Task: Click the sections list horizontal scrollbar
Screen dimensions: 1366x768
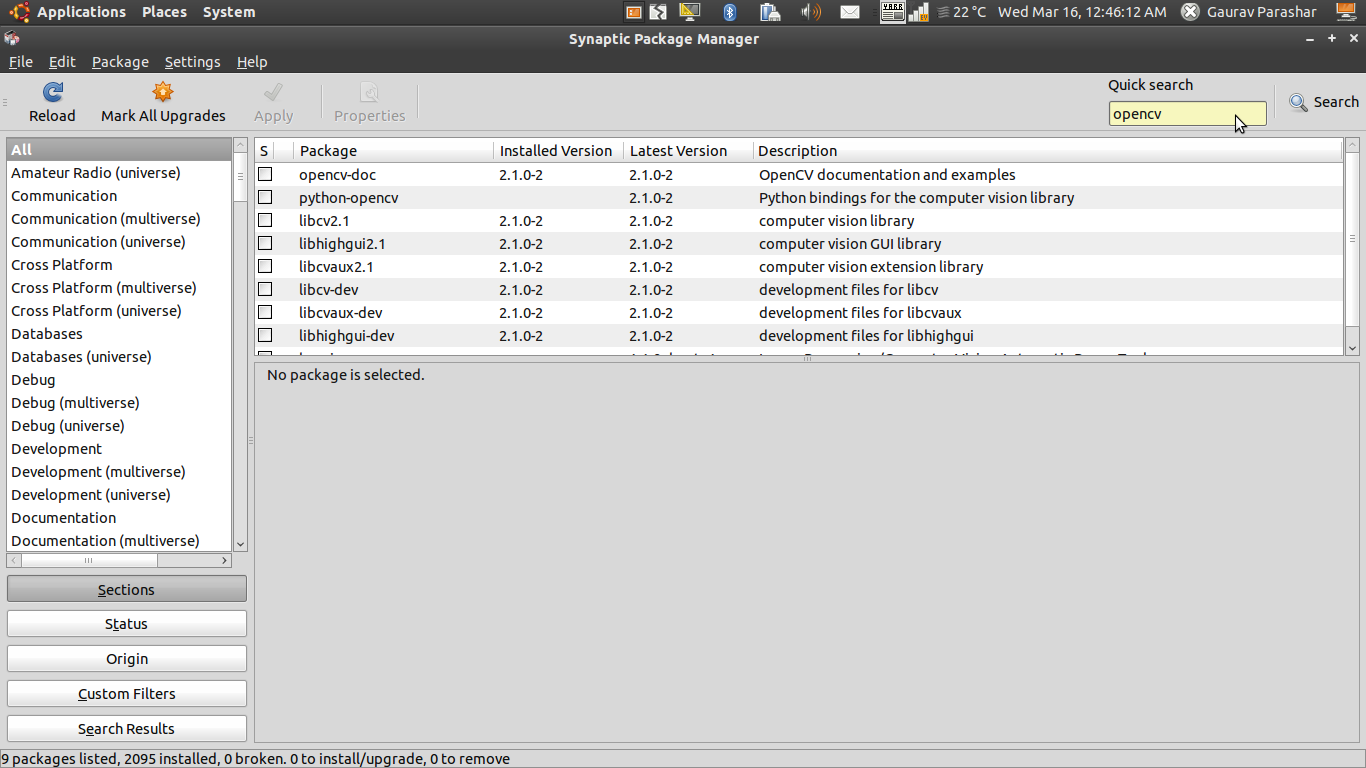Action: [x=119, y=560]
